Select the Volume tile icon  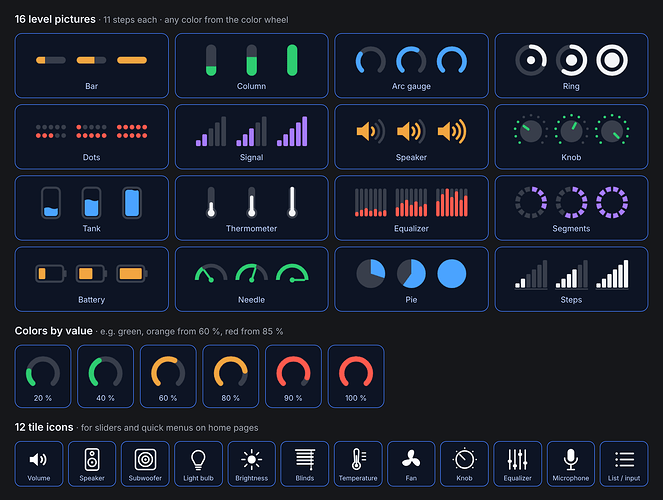(x=38, y=464)
